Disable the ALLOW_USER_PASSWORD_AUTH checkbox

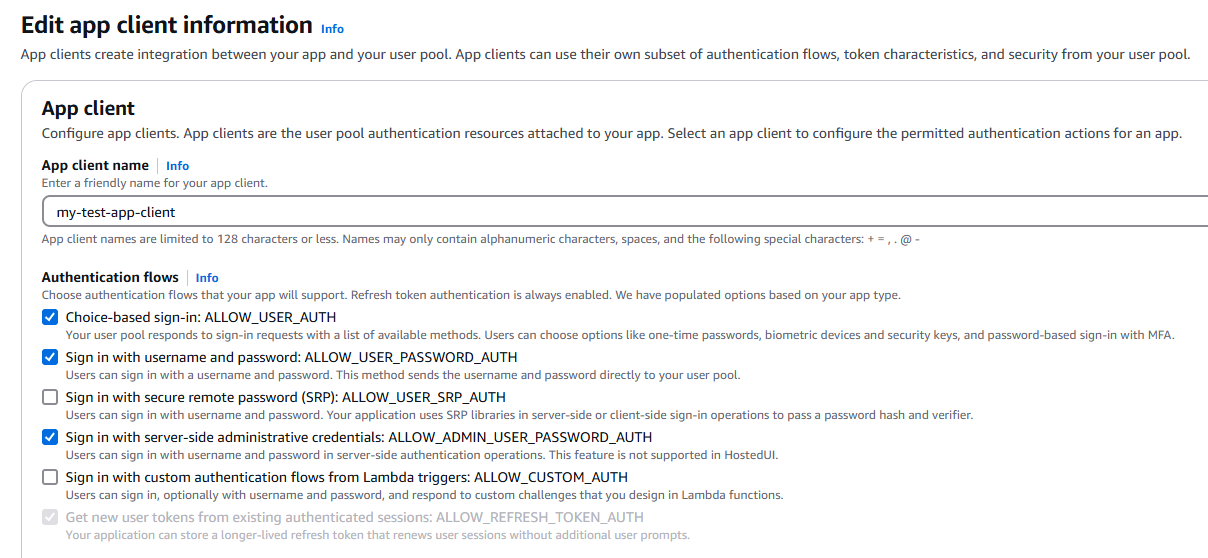click(50, 357)
